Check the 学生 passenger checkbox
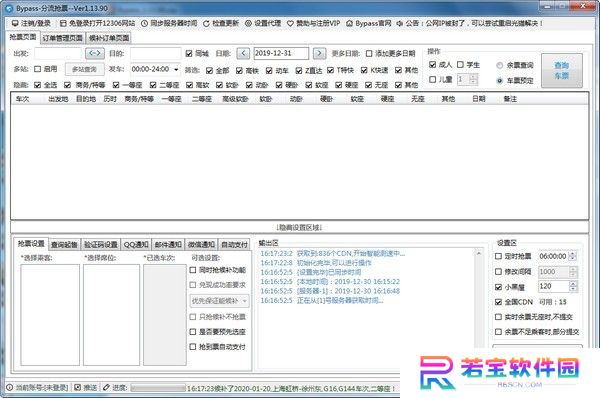The image size is (600, 398). [460, 65]
